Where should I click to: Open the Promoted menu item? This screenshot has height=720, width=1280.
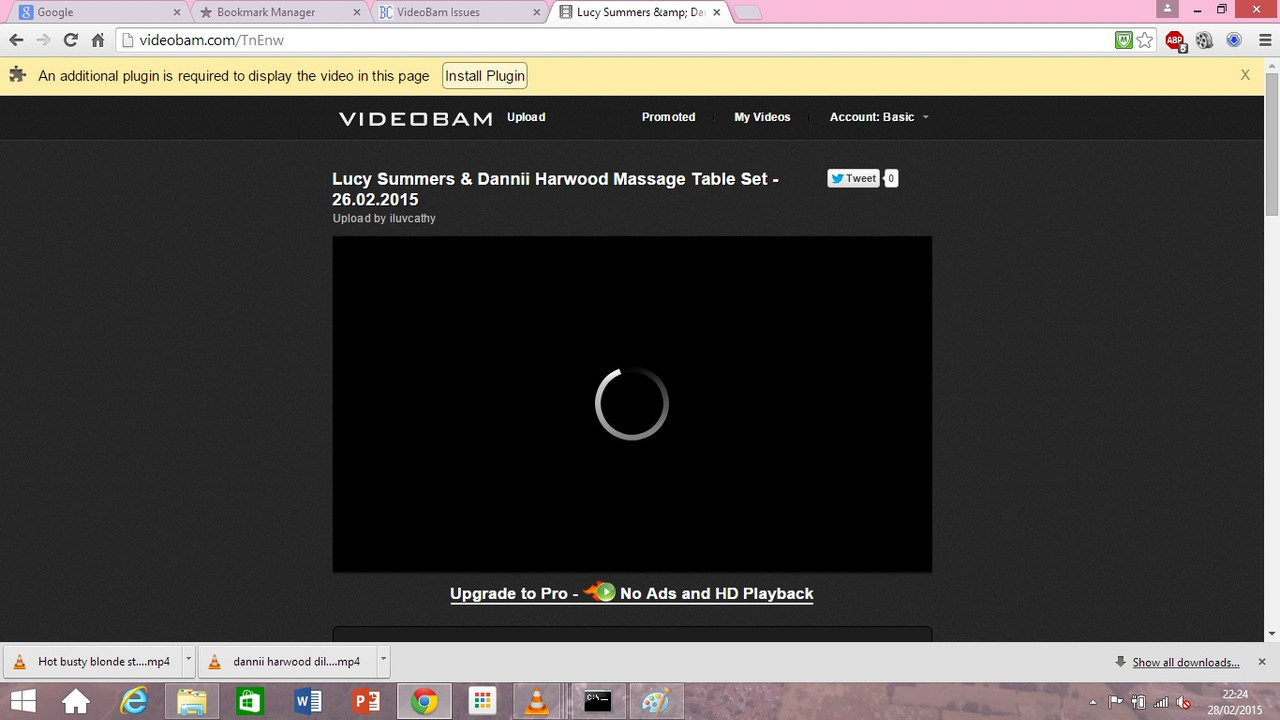[x=668, y=117]
